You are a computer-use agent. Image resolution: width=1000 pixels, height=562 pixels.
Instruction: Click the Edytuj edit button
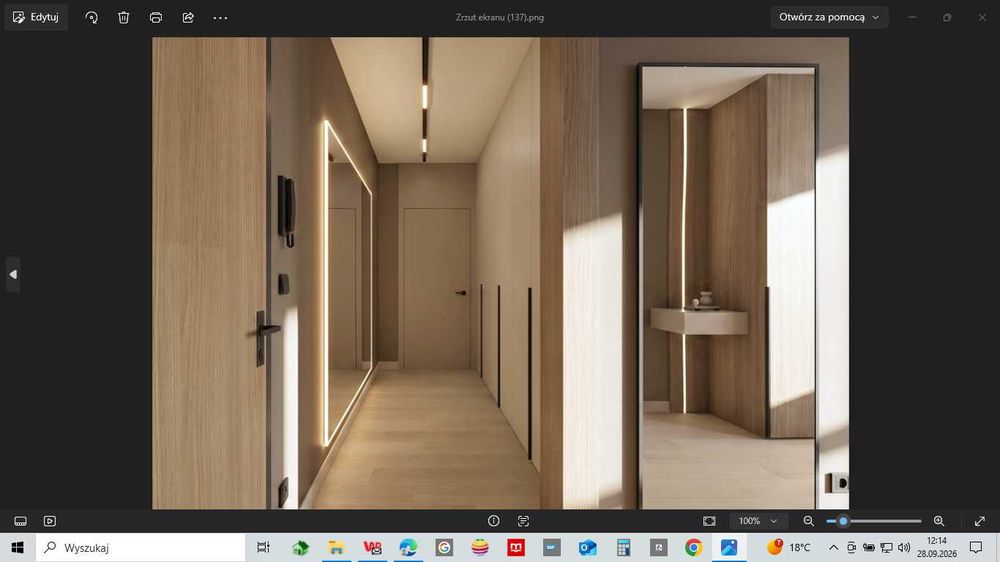pos(36,17)
